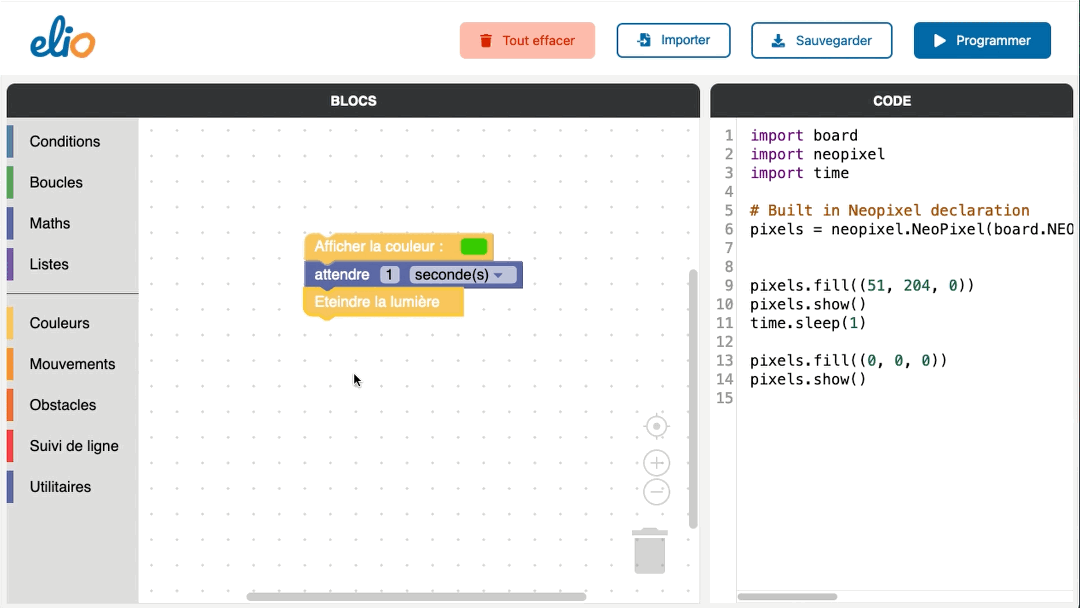The height and width of the screenshot is (608, 1080).
Task: Open the Couleurs block category
Action: tap(59, 324)
